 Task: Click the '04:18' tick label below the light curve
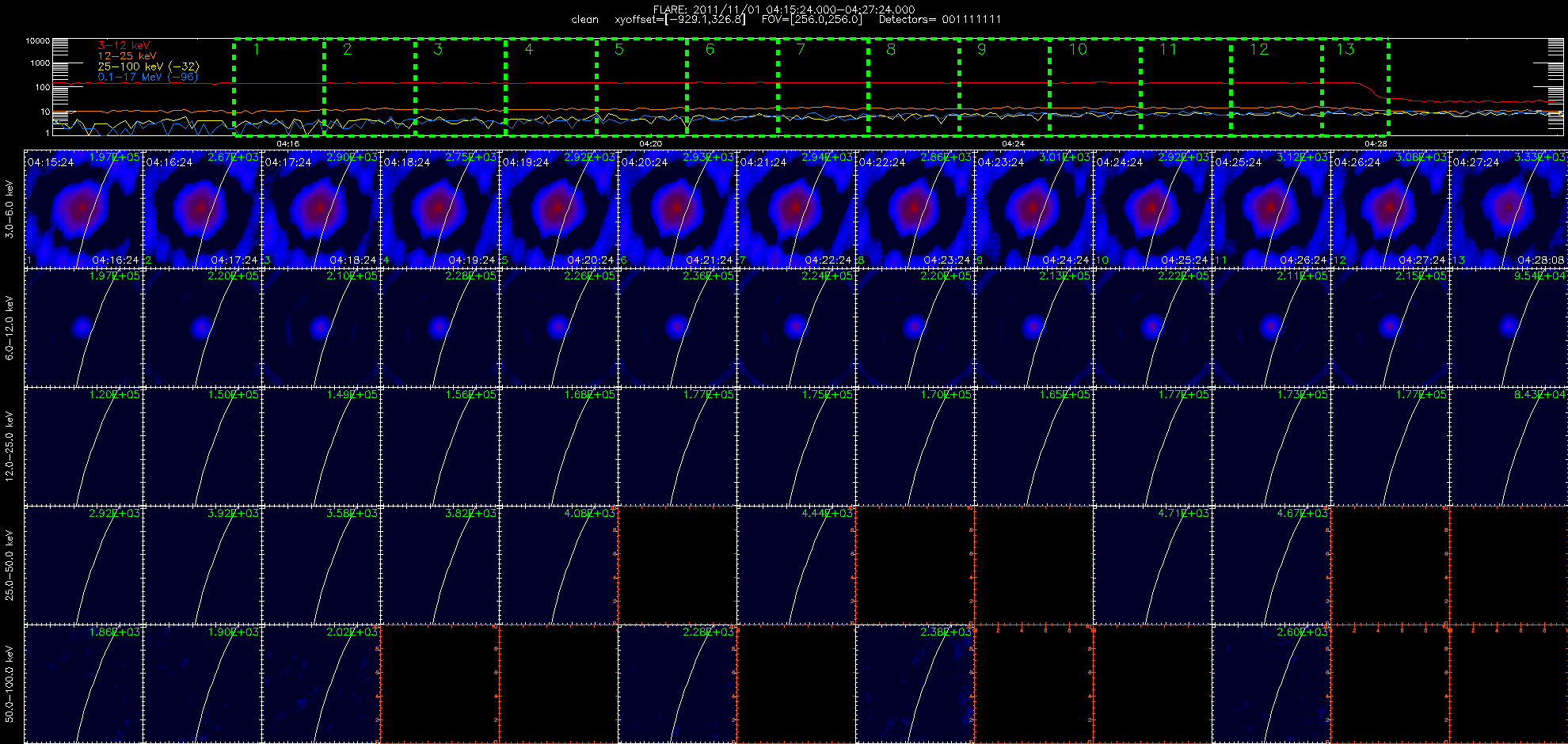tap(287, 143)
